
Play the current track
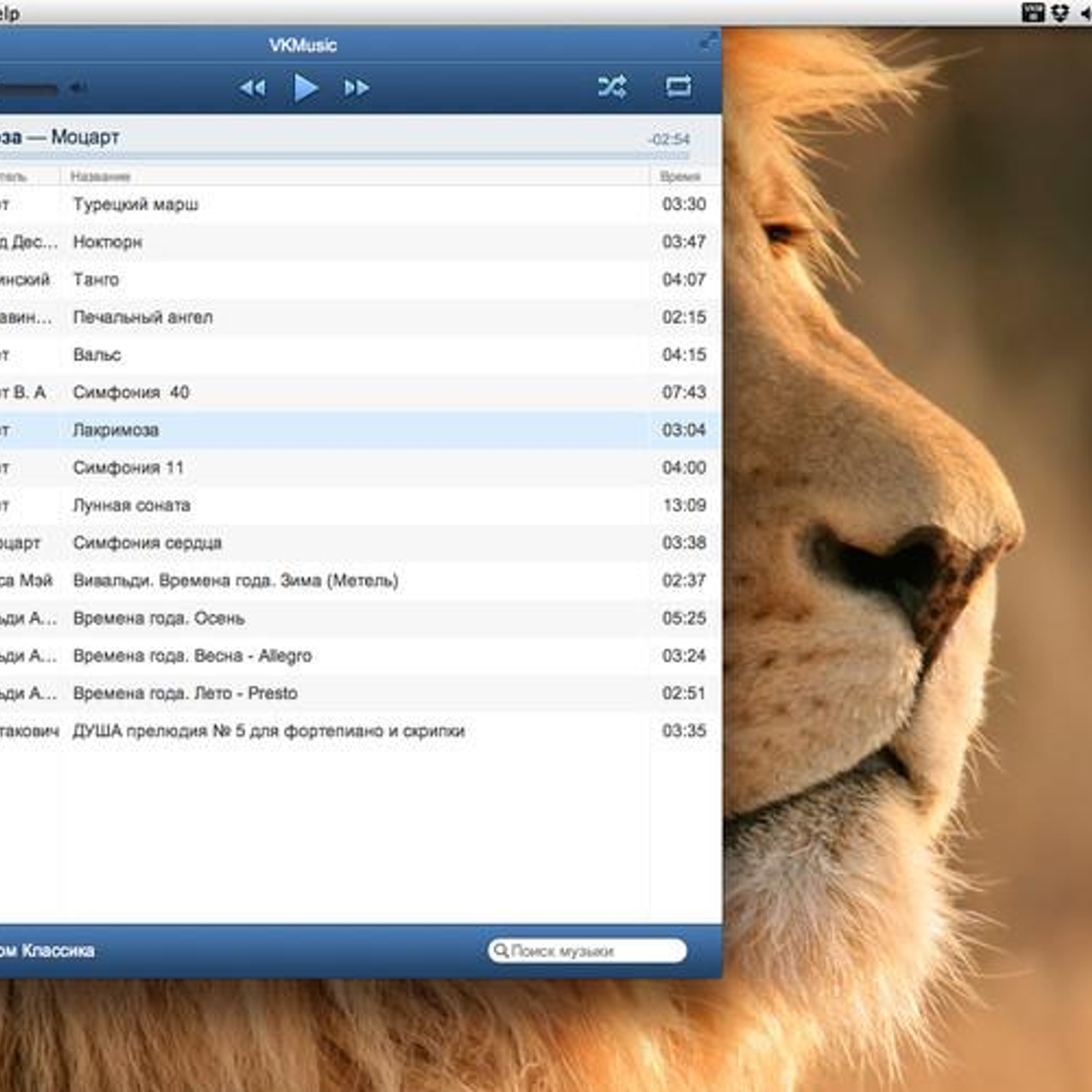305,88
